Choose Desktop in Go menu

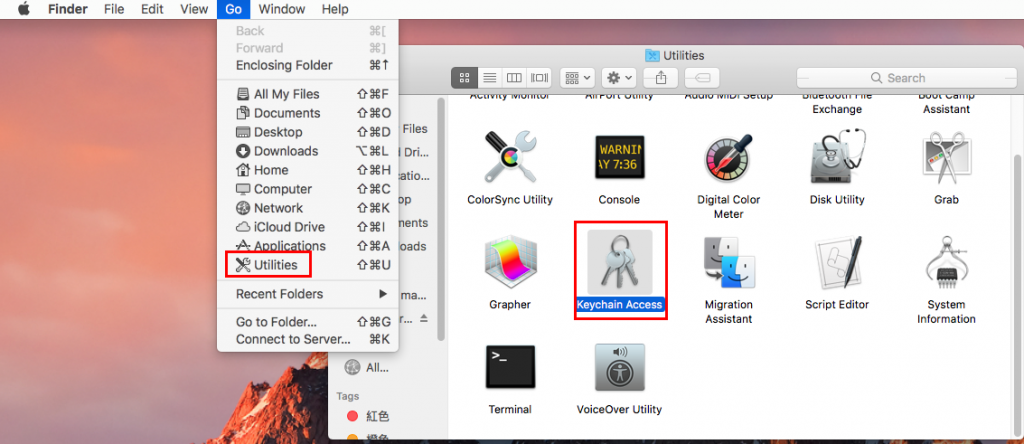[x=308, y=132]
